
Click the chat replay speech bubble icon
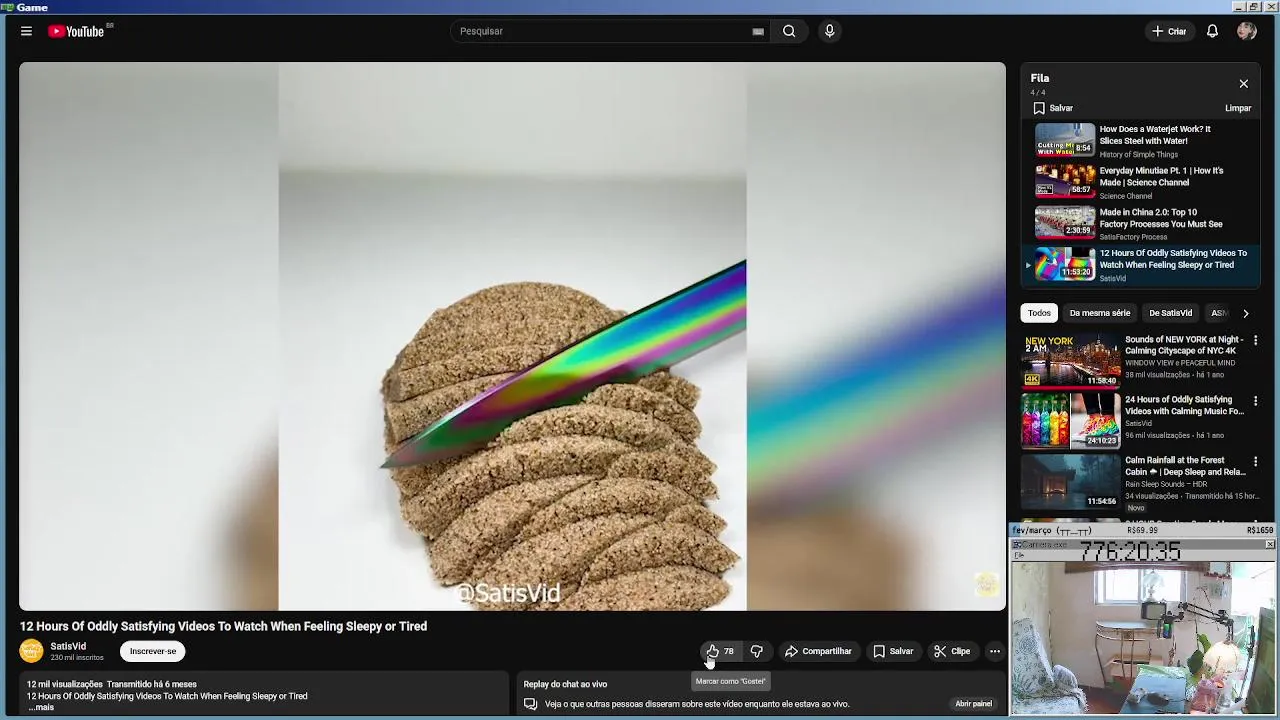(x=531, y=704)
